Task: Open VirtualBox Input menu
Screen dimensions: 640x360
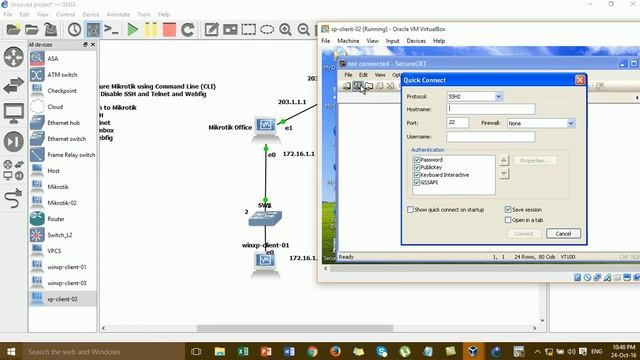Action: (392, 41)
